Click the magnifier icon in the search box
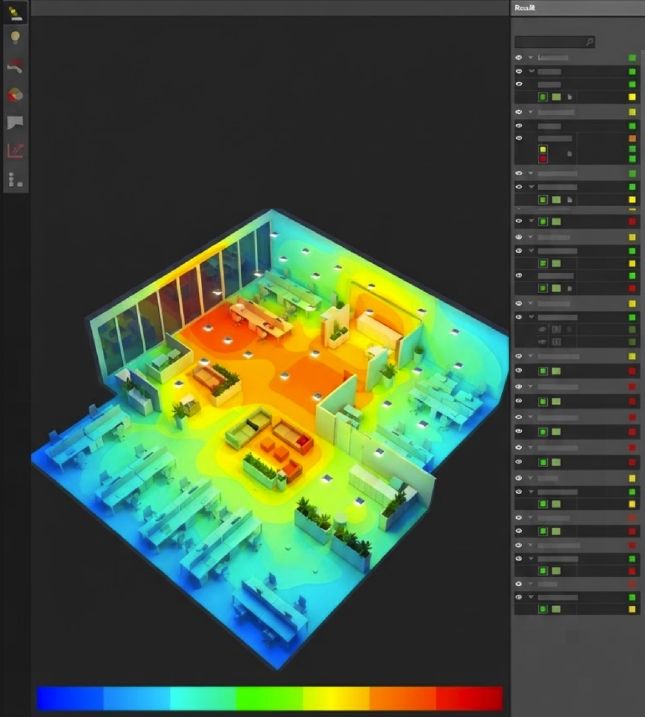 tap(589, 42)
